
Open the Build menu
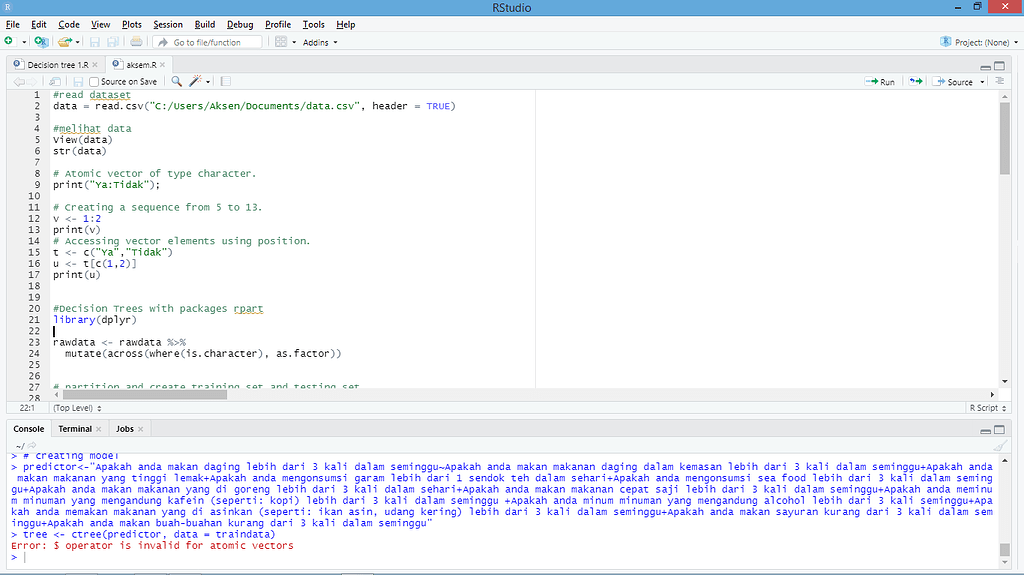204,24
